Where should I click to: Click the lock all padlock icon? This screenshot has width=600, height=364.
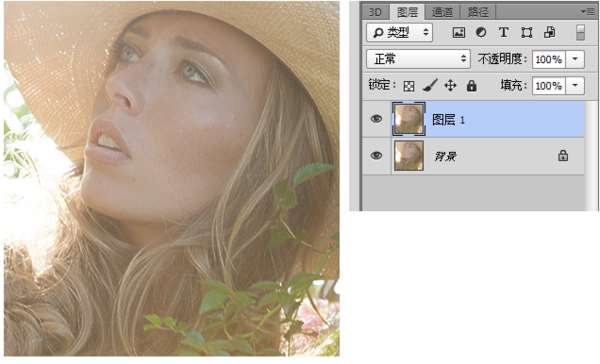pyautogui.click(x=471, y=85)
